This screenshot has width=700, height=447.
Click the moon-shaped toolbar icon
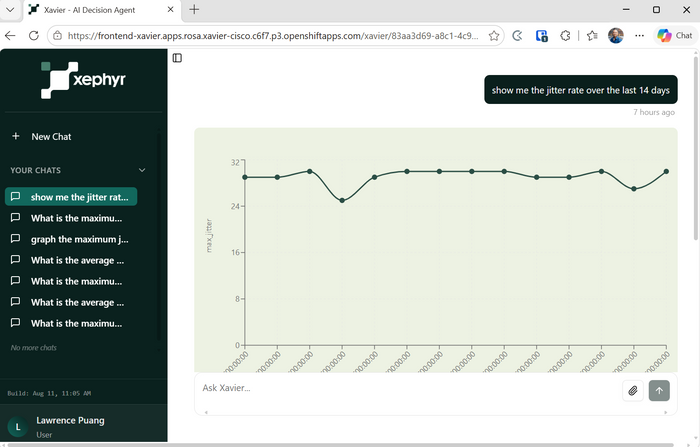[x=517, y=36]
